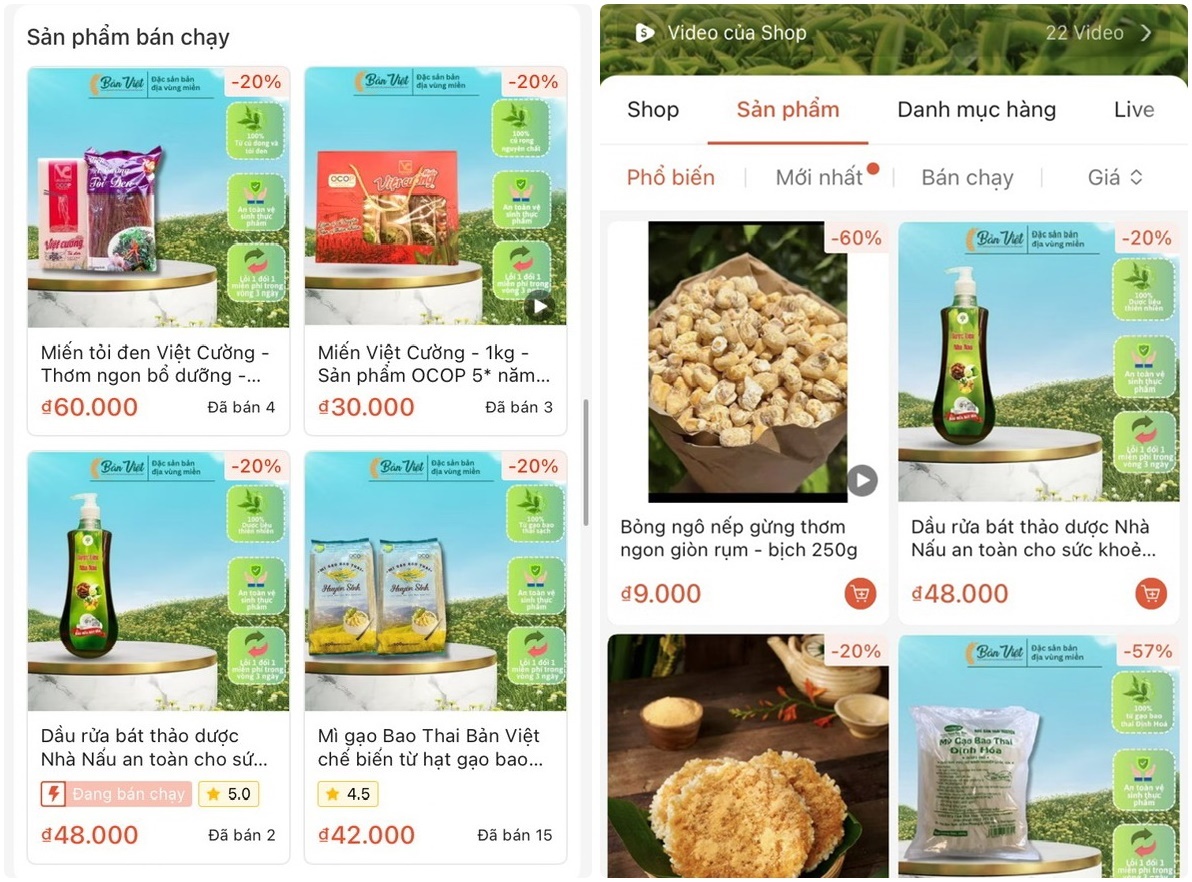Add Dầu rửa bát 48.000 to cart
1192x882 pixels.
tap(1150, 593)
